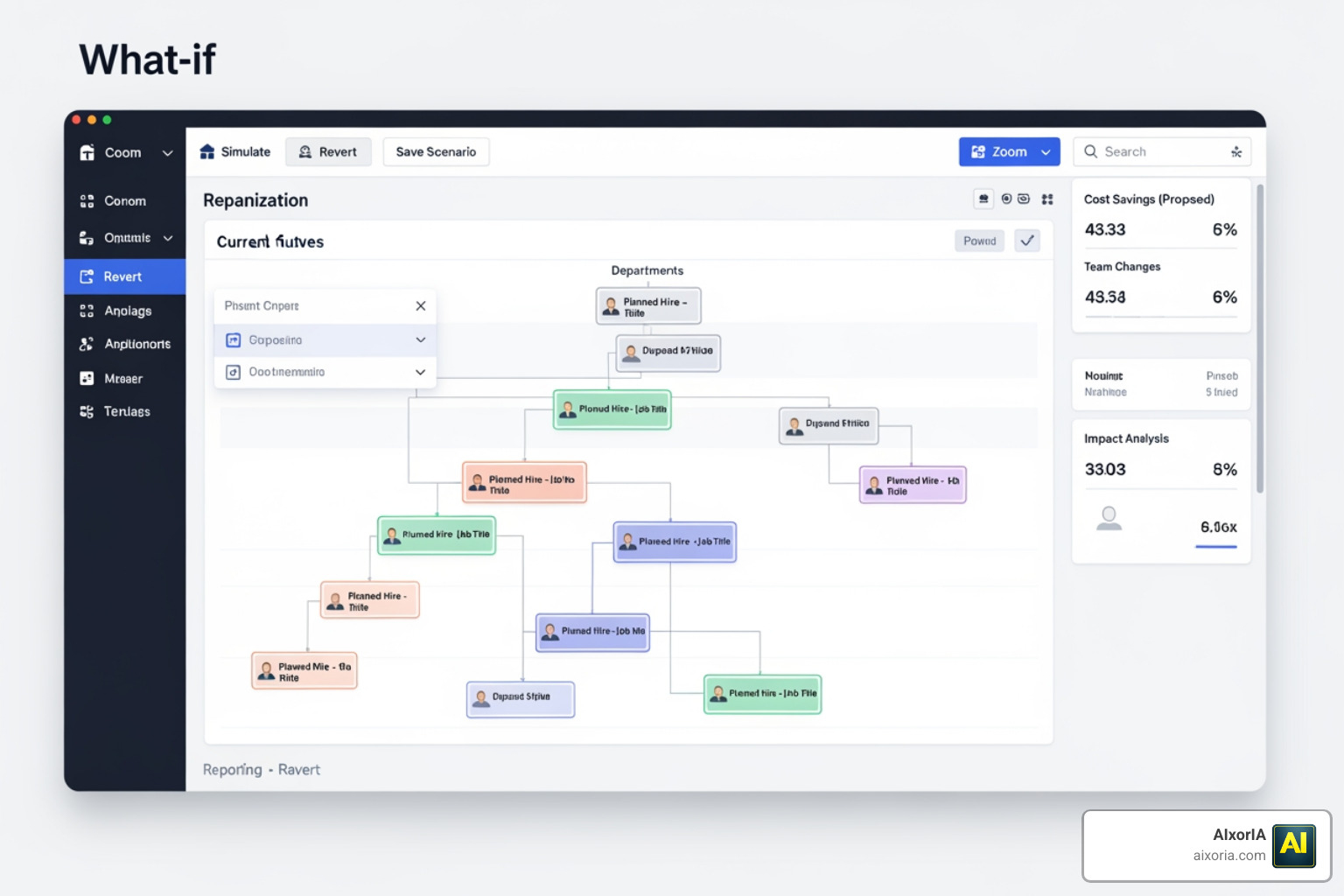This screenshot has height=896, width=1344.
Task: Expand the Oootnemmiro row chevron
Action: click(421, 372)
